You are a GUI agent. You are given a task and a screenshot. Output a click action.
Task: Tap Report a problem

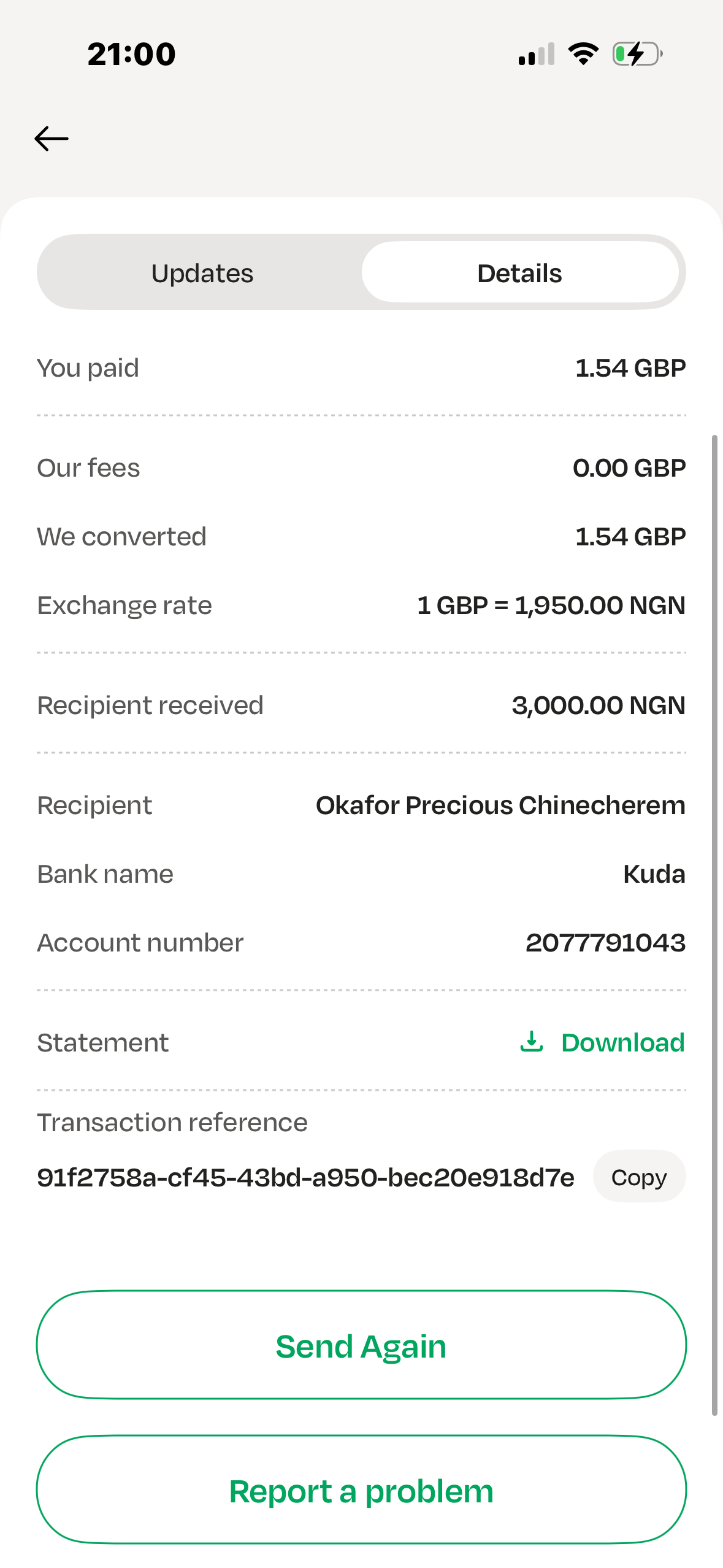(361, 1491)
